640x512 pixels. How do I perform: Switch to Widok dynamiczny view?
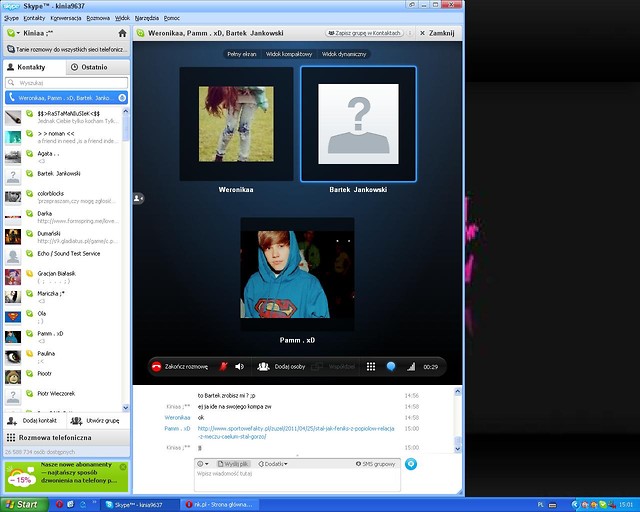pyautogui.click(x=344, y=54)
